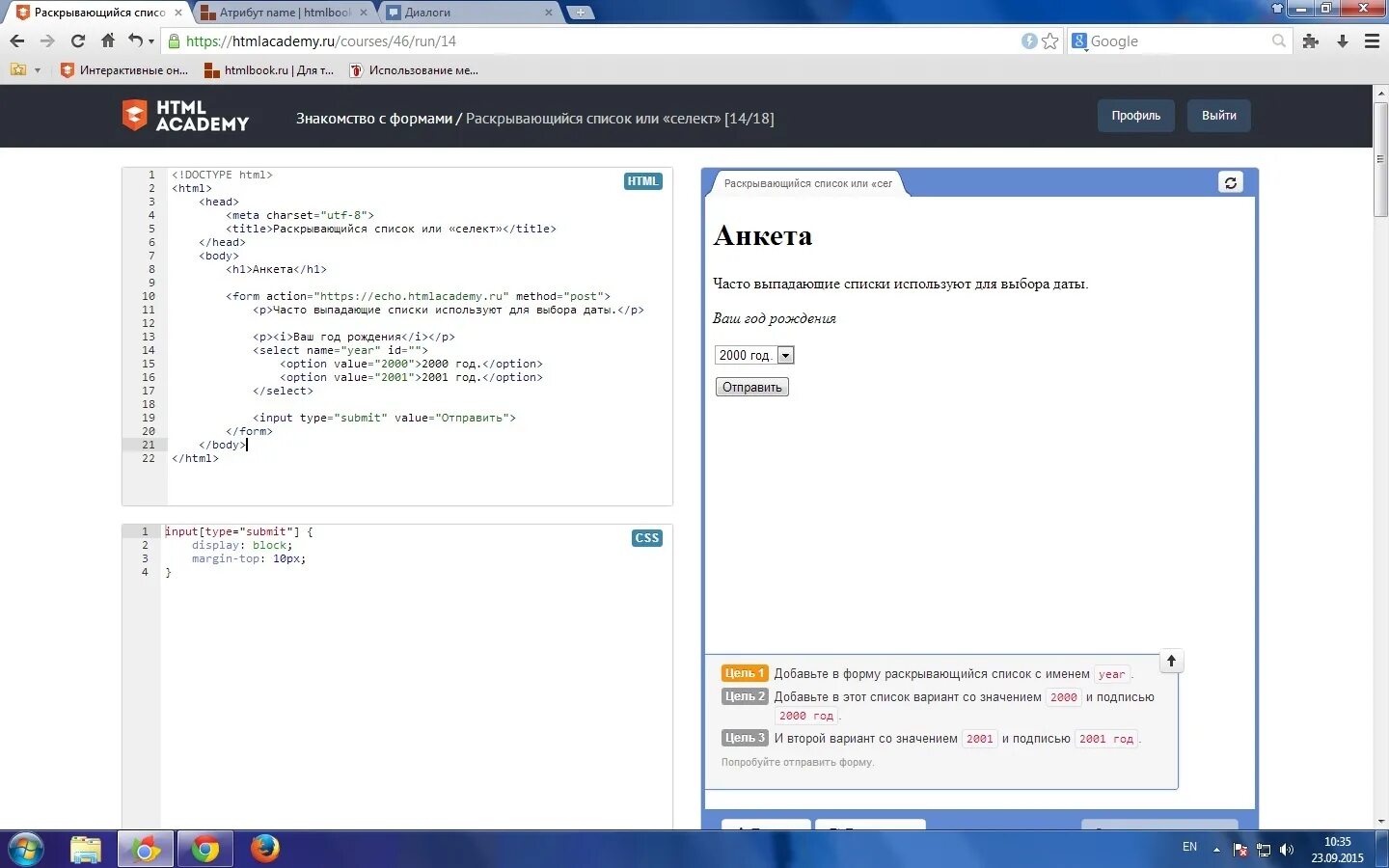Open Windows Explorer from the taskbar
The height and width of the screenshot is (868, 1389).
click(x=86, y=850)
